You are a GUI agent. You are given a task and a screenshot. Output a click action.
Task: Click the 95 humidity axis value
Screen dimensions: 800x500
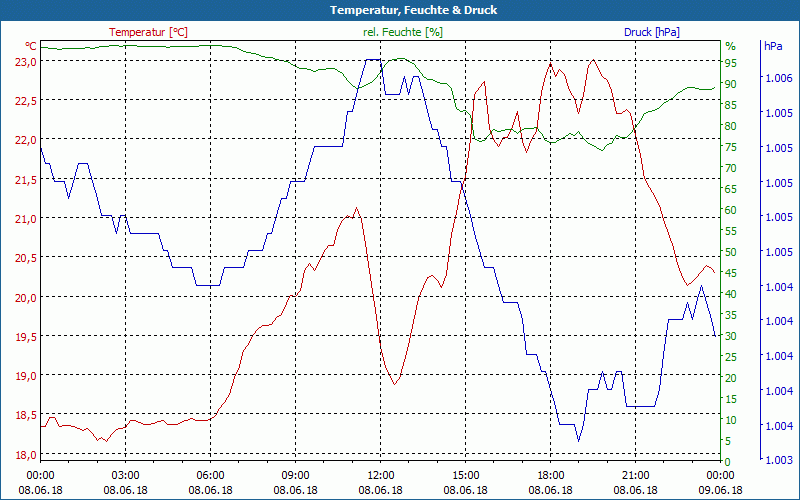point(730,63)
